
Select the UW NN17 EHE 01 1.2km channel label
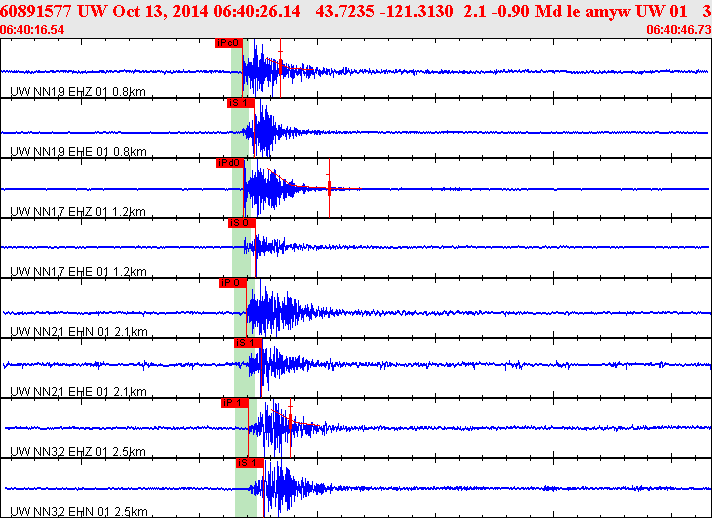[78, 272]
